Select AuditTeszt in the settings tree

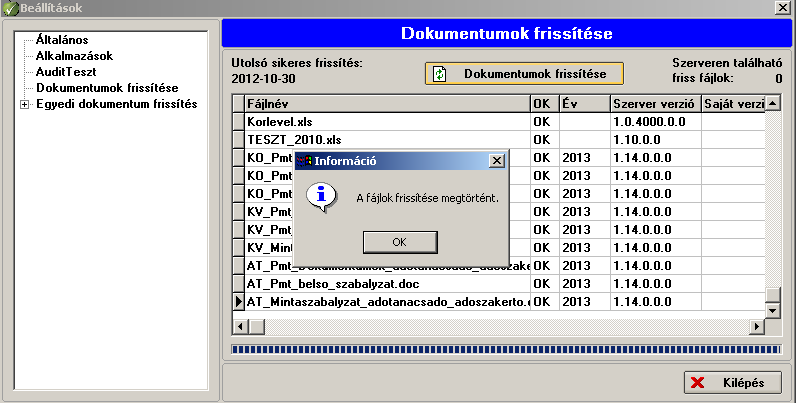66,72
